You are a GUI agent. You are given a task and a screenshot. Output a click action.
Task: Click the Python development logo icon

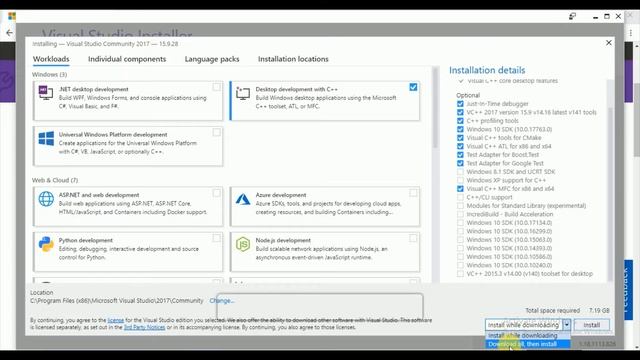46,244
